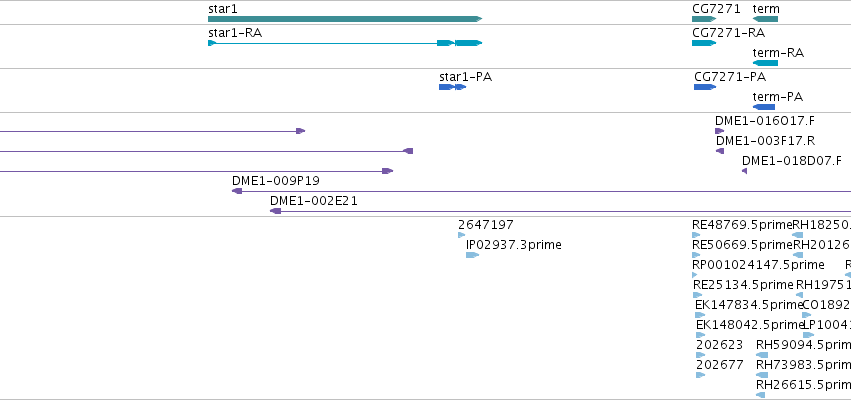Select the term-RA transcript arrow

click(x=765, y=63)
